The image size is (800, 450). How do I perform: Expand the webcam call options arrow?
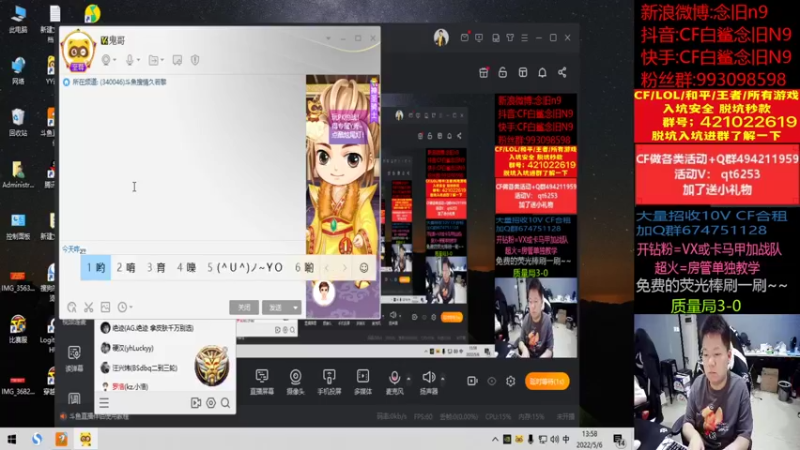115,60
